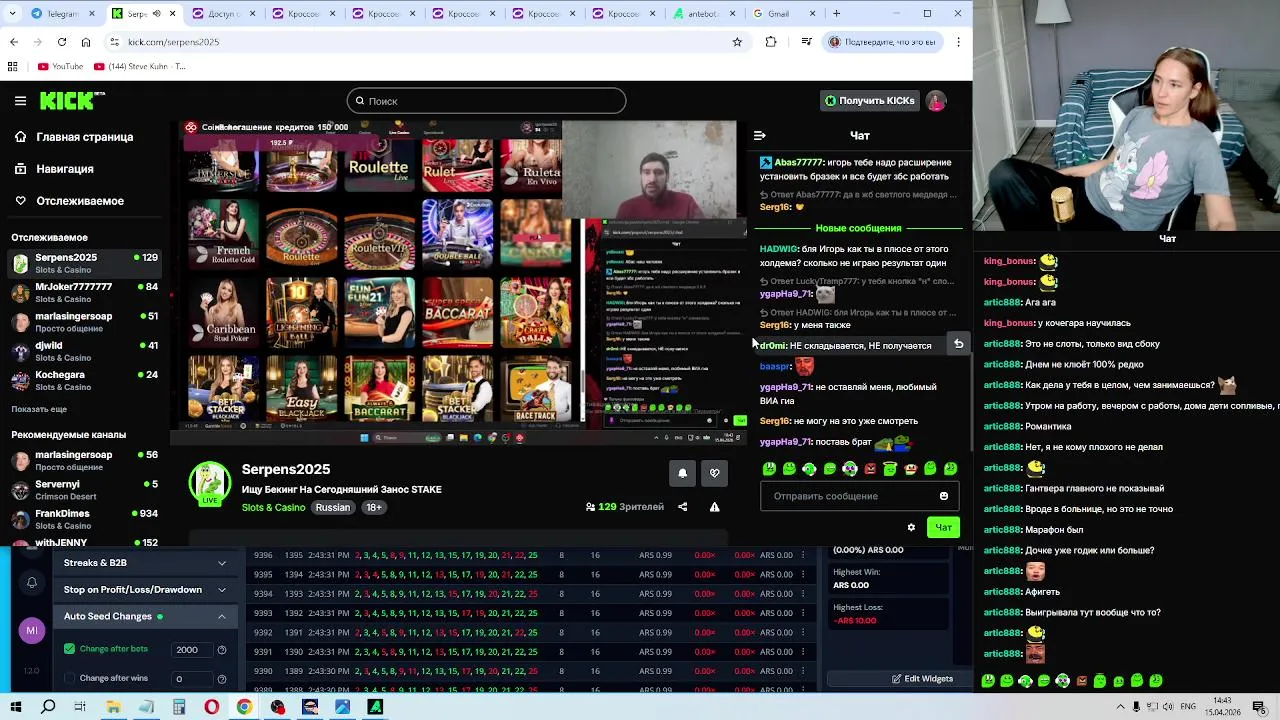Switch to the Доступ browser tab
Image resolution: width=1280 pixels, height=720 pixels.
(223, 14)
